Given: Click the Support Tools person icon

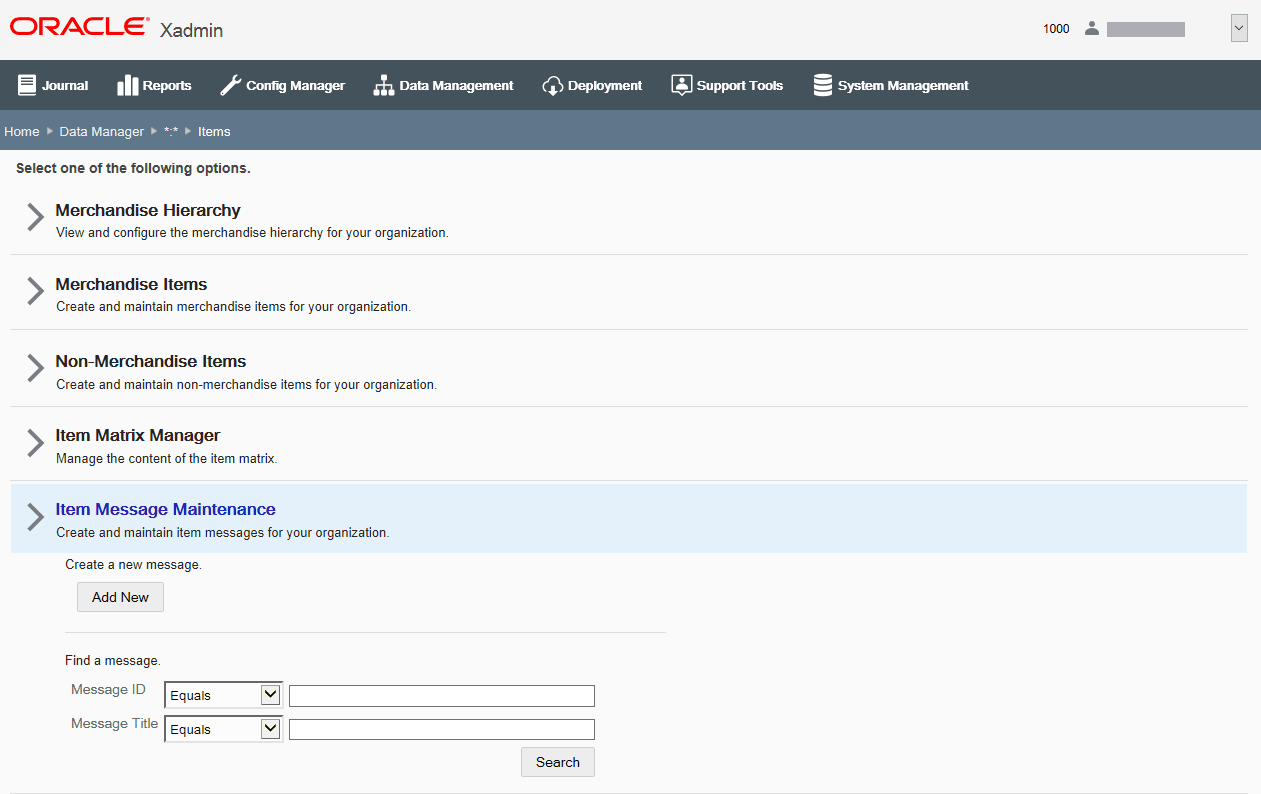Looking at the screenshot, I should click(681, 85).
